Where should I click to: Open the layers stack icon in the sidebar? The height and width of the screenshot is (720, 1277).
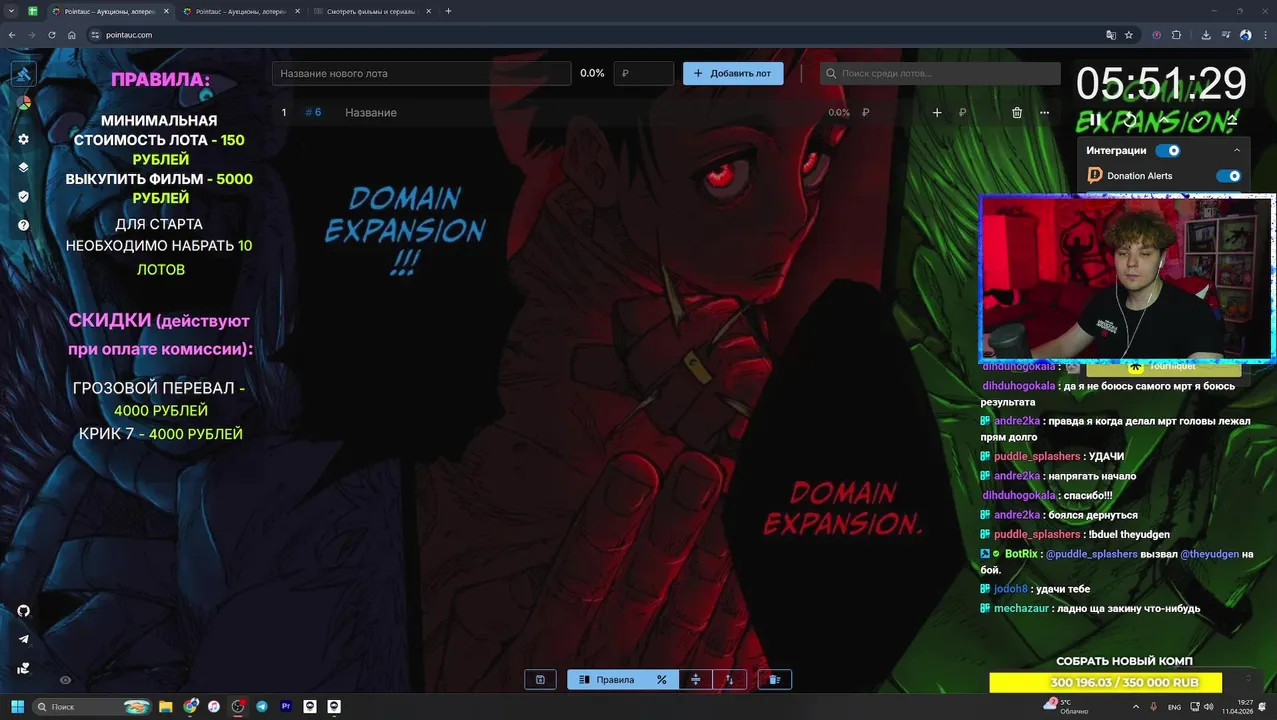pos(24,167)
